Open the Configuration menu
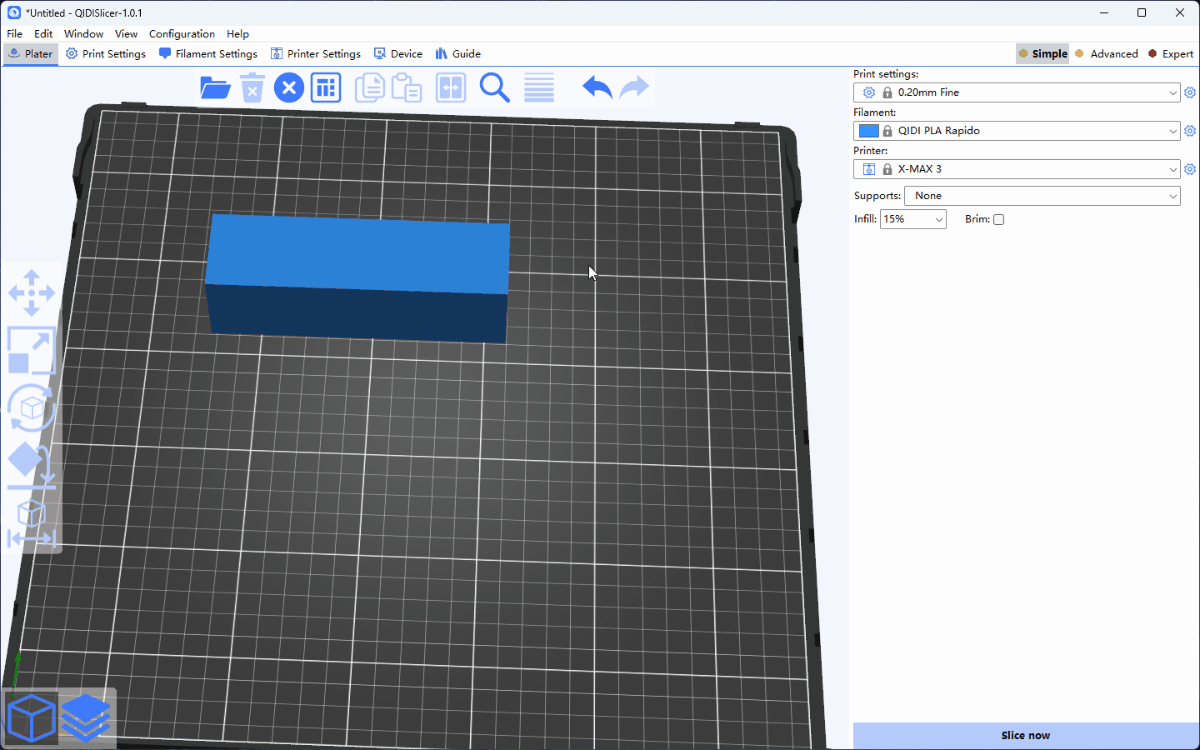The height and width of the screenshot is (750, 1200). (x=182, y=34)
